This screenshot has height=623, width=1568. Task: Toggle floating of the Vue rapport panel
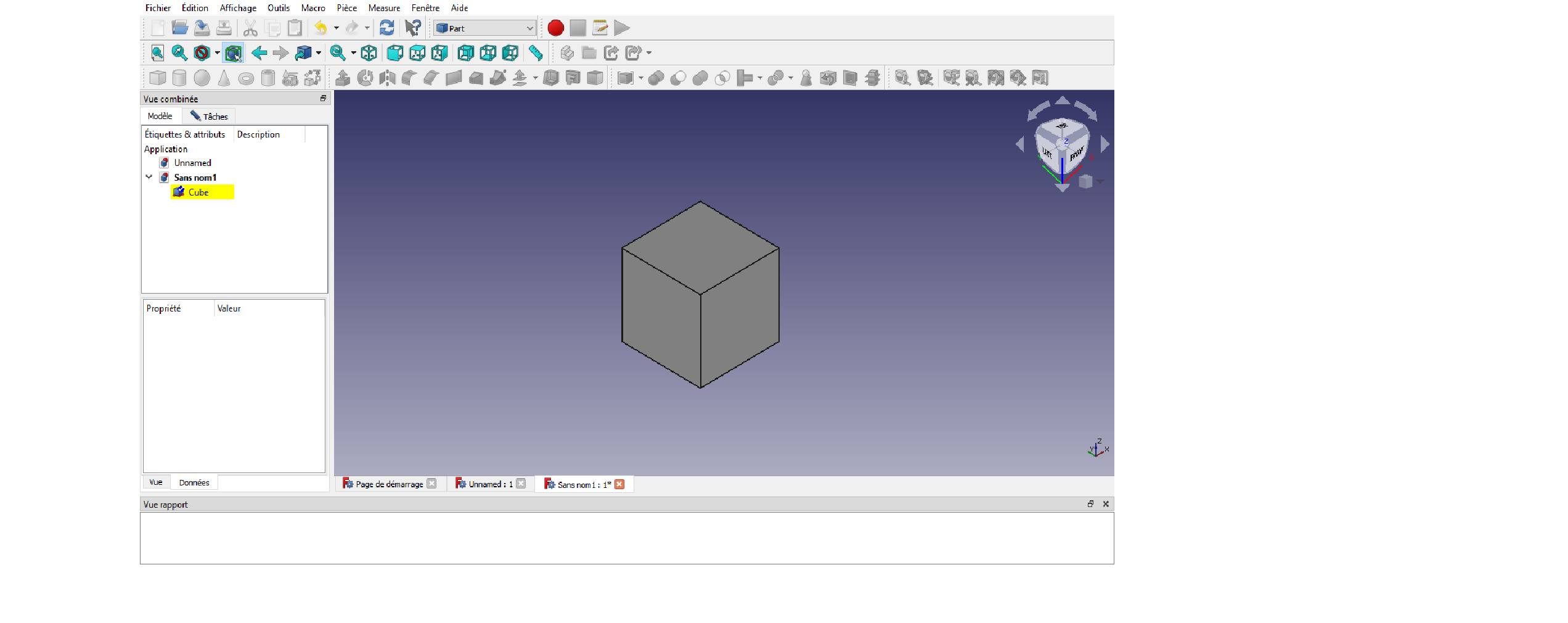1090,504
